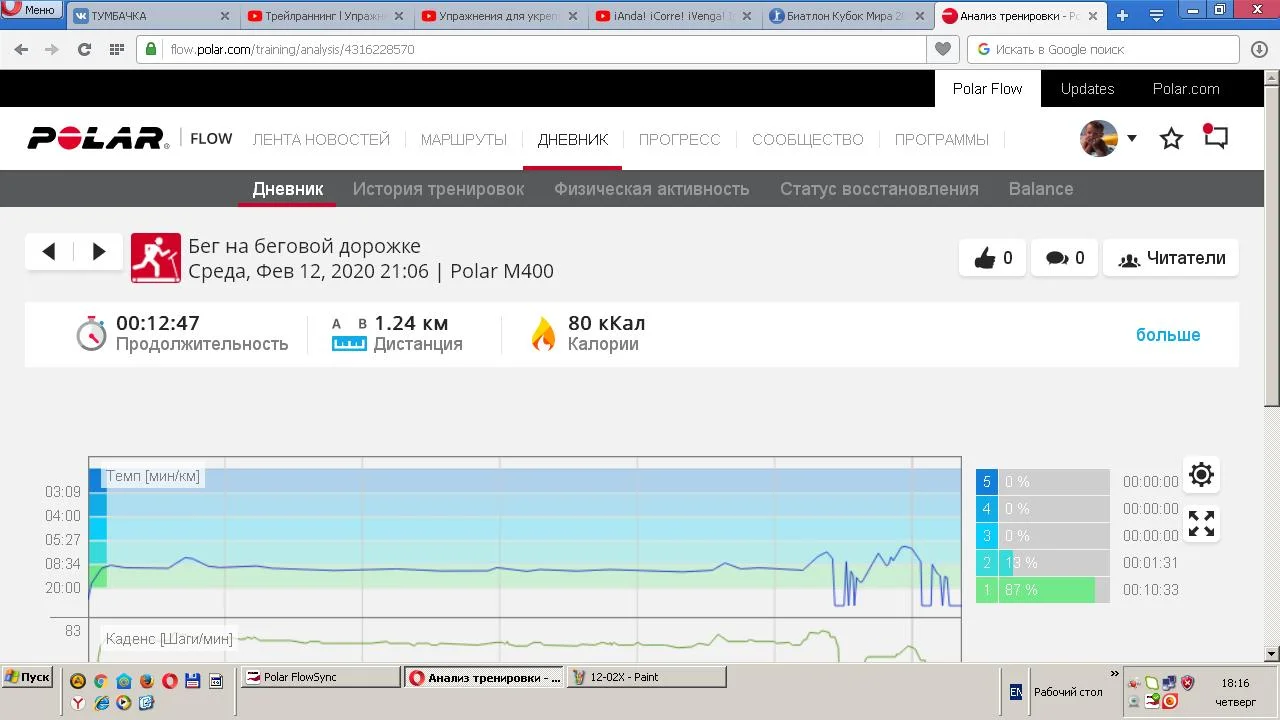Open the notifications chat icon
Image resolution: width=1280 pixels, height=720 pixels.
click(x=1215, y=137)
